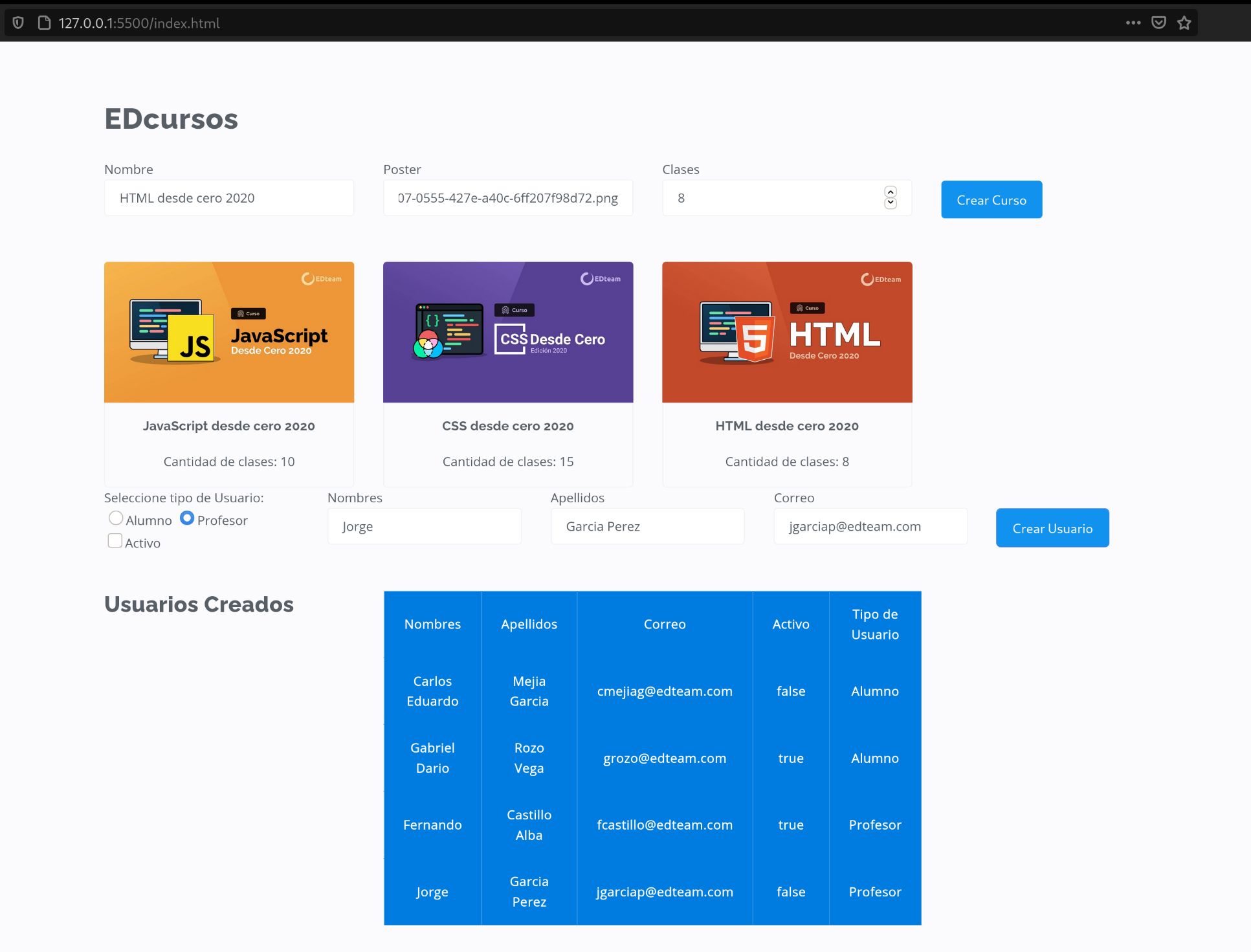
Task: Increase Clases using the up stepper arrow
Action: [891, 192]
